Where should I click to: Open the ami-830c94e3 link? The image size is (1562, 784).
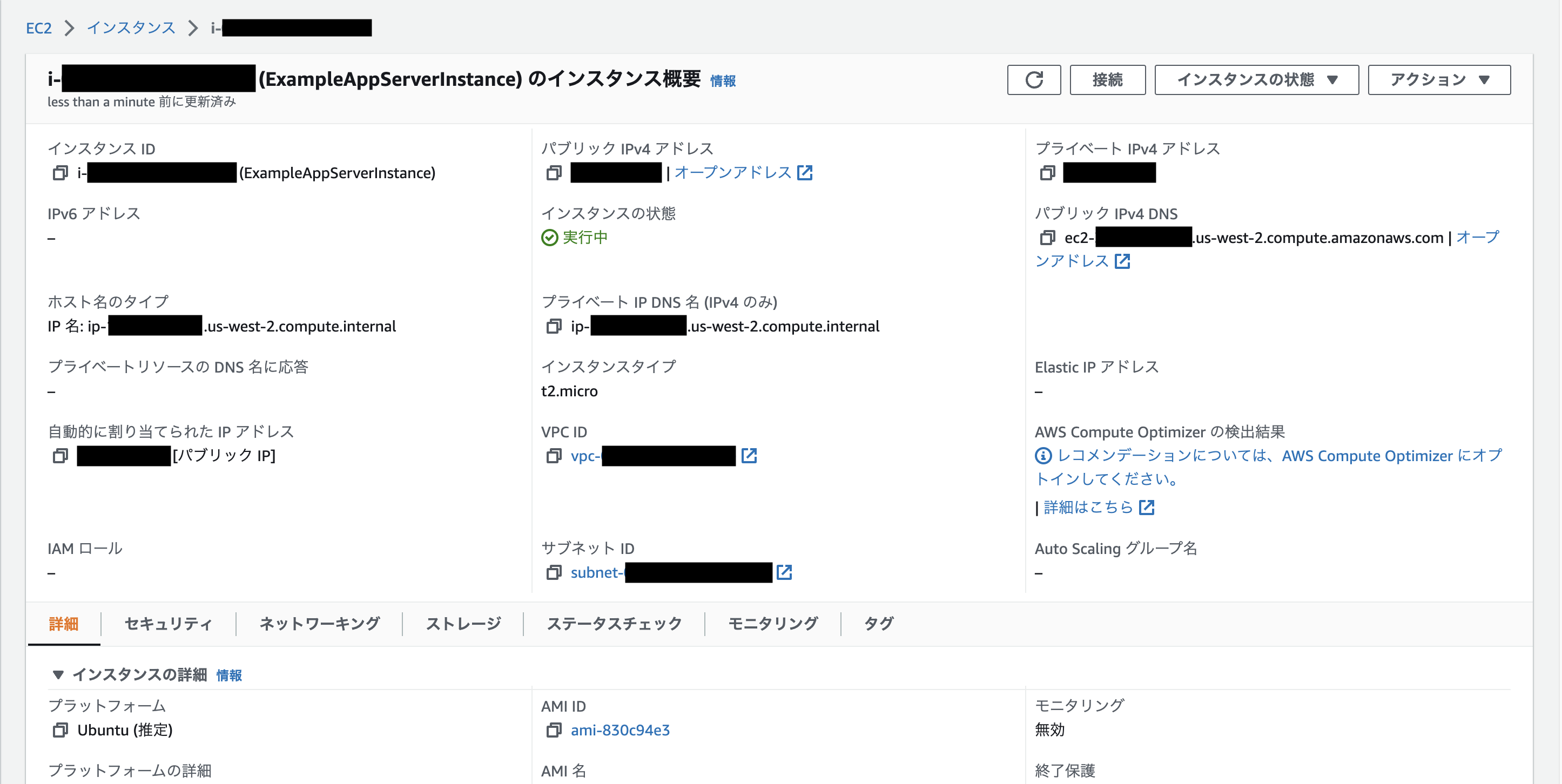tap(620, 731)
